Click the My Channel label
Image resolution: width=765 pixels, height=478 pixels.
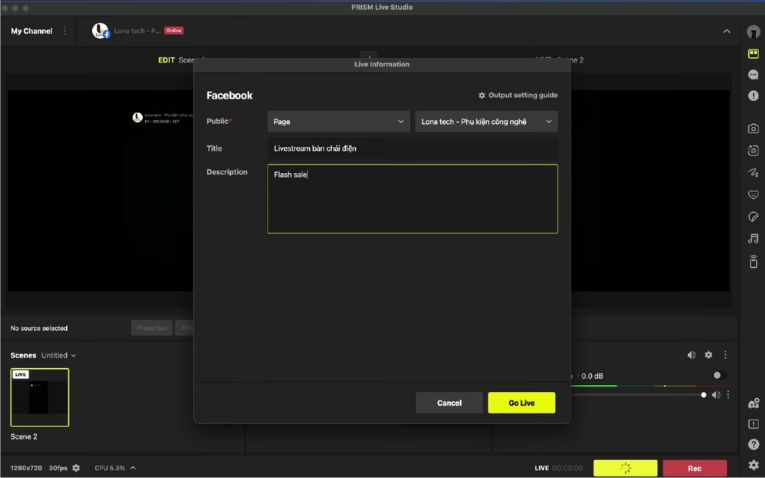click(x=32, y=31)
